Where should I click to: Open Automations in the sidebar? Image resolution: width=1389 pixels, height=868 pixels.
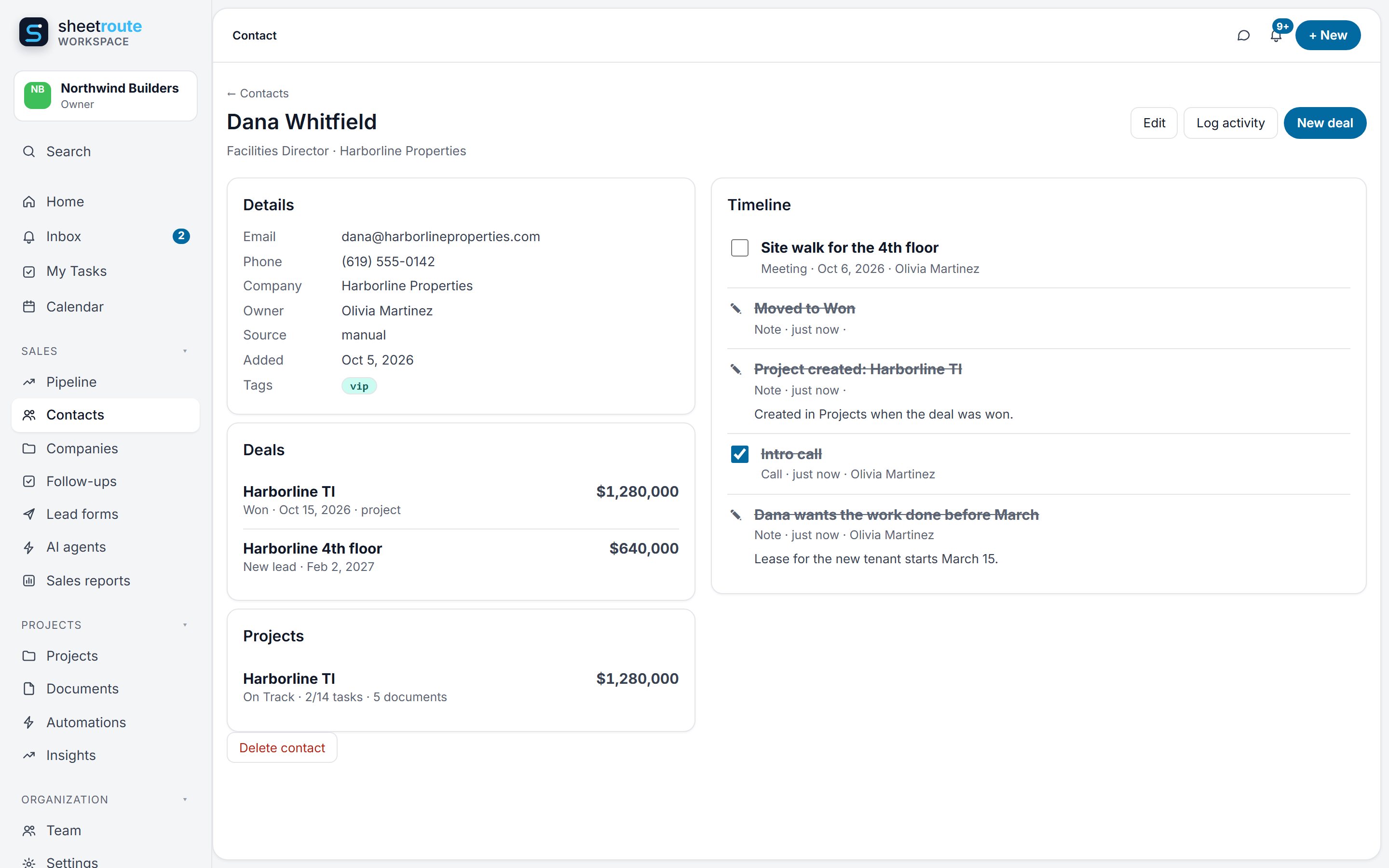(x=106, y=722)
